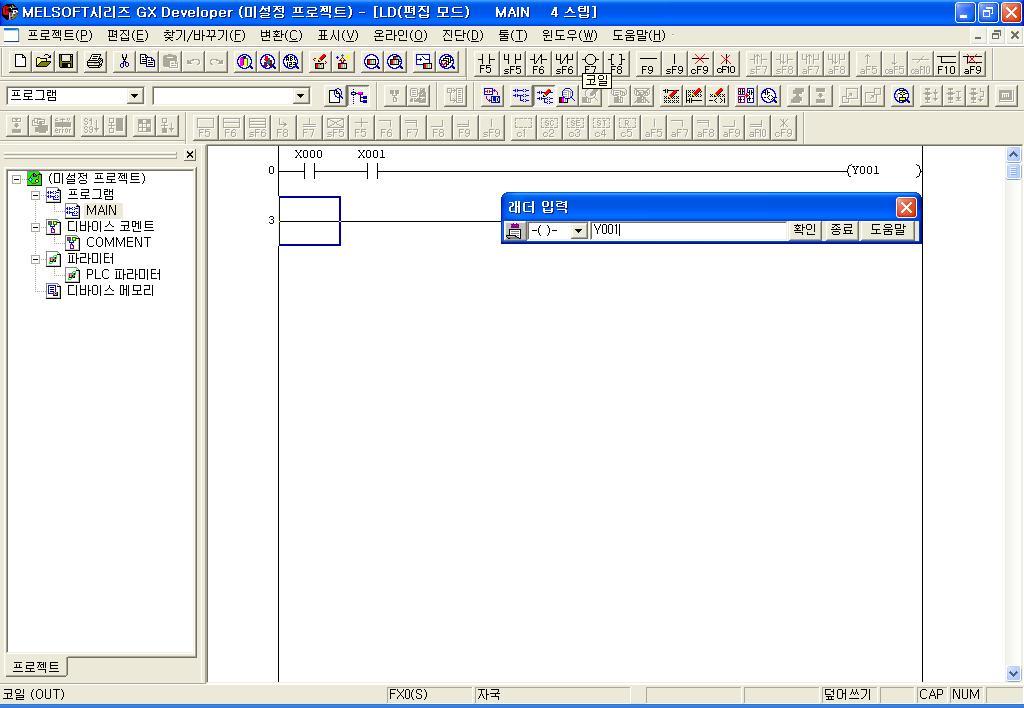Cut selection with the scissors icon
This screenshot has height=708, width=1024.
123,62
